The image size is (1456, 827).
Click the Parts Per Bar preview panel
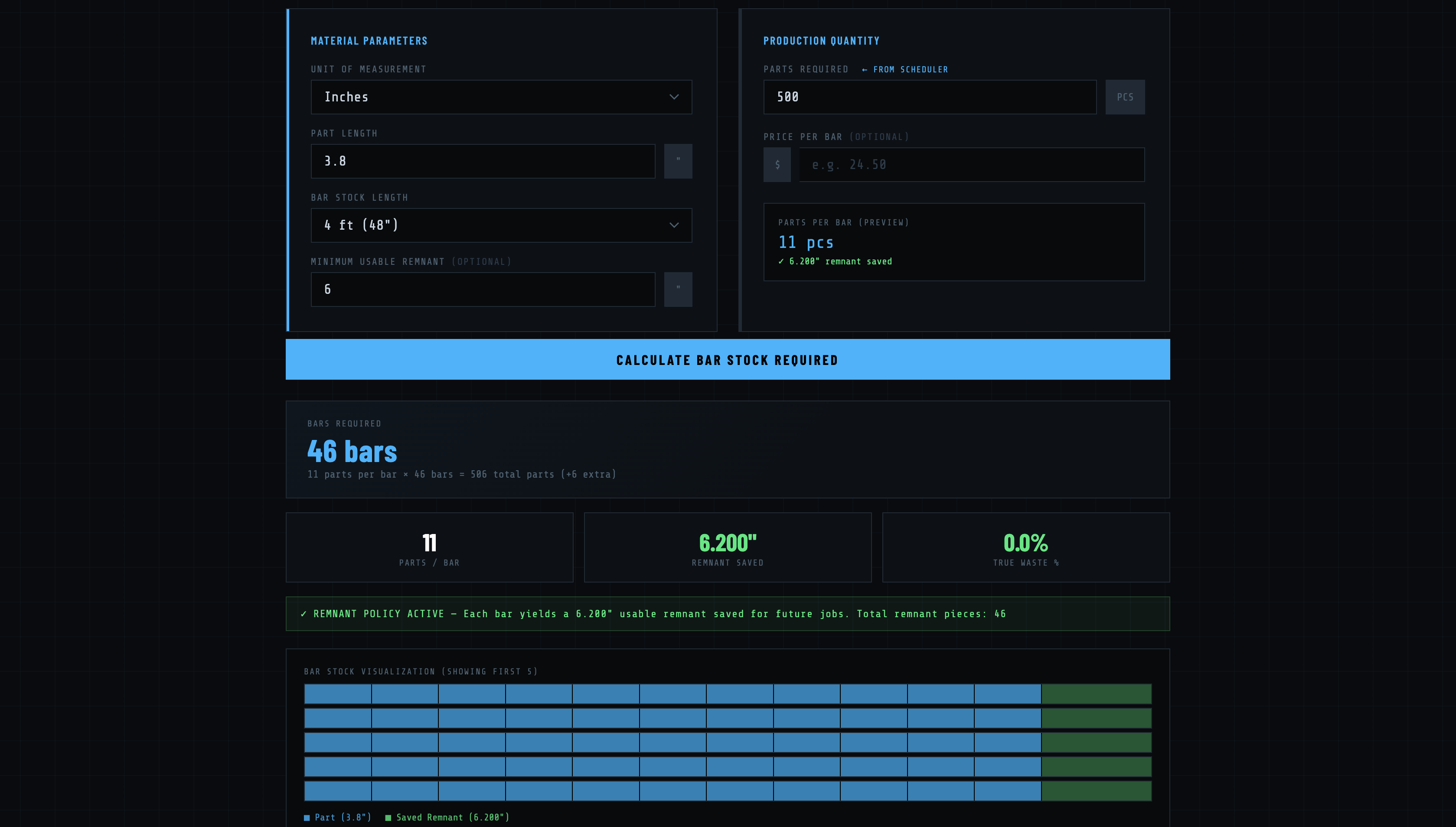pyautogui.click(x=954, y=242)
